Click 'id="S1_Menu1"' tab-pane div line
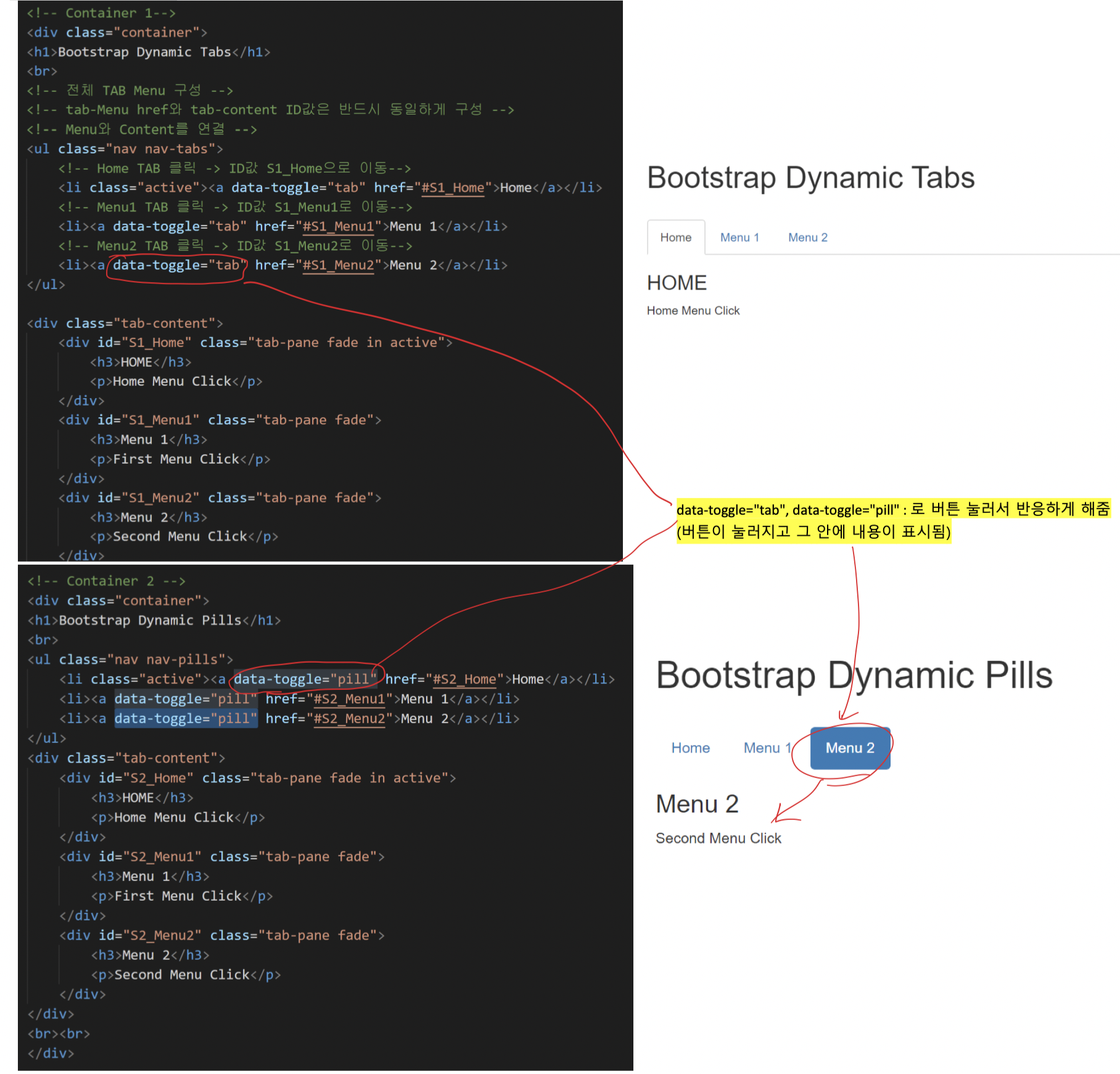This screenshot has height=1074, width=1120. (x=220, y=420)
